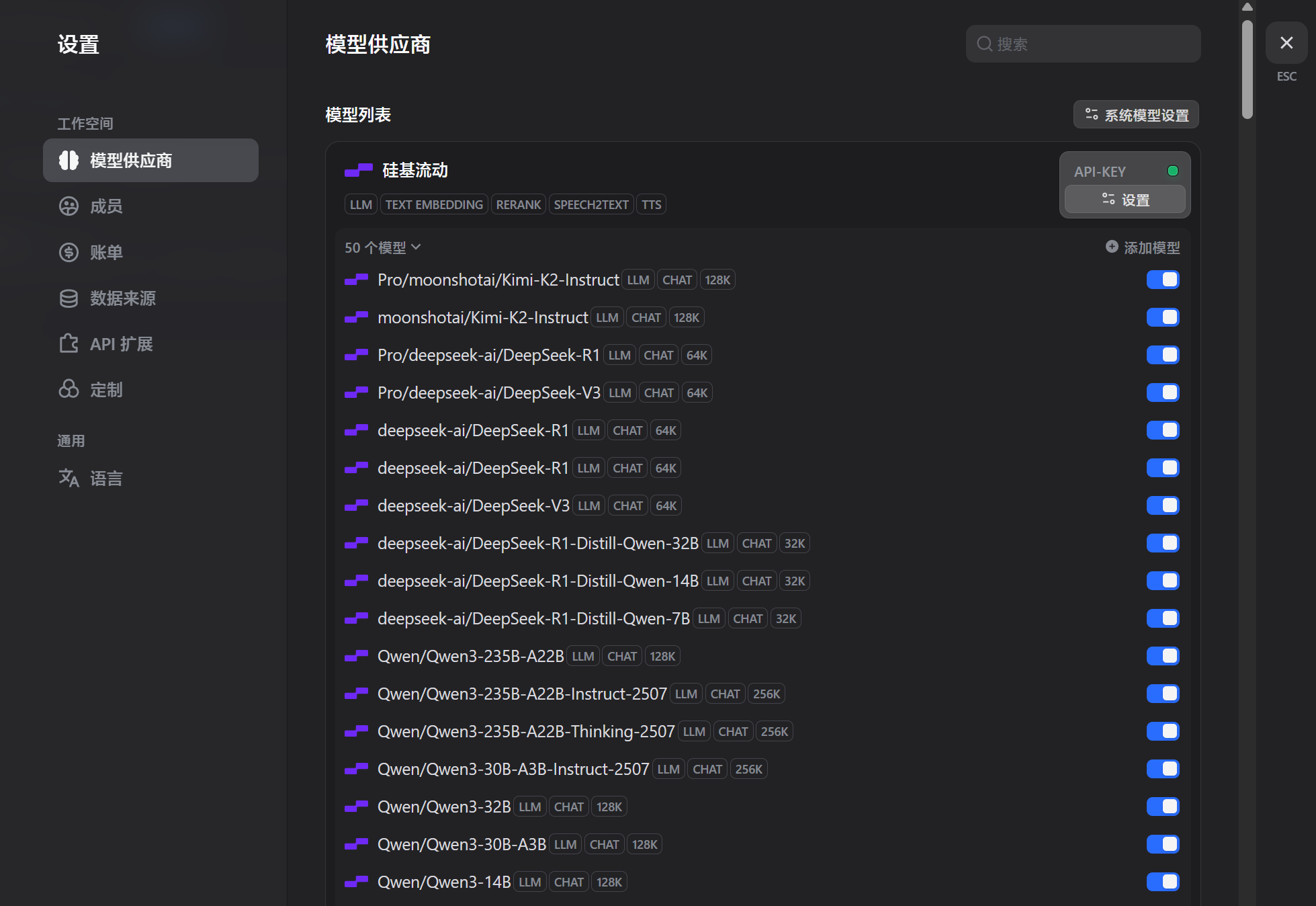
Task: Open the 系统模型设置 dropdown
Action: point(1136,115)
